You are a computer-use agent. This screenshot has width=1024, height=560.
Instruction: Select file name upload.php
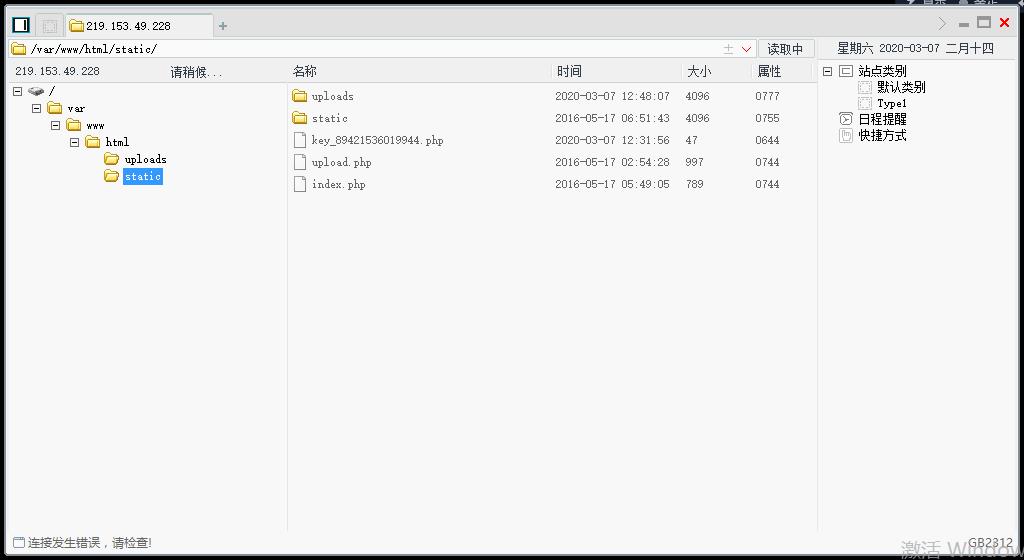point(342,162)
